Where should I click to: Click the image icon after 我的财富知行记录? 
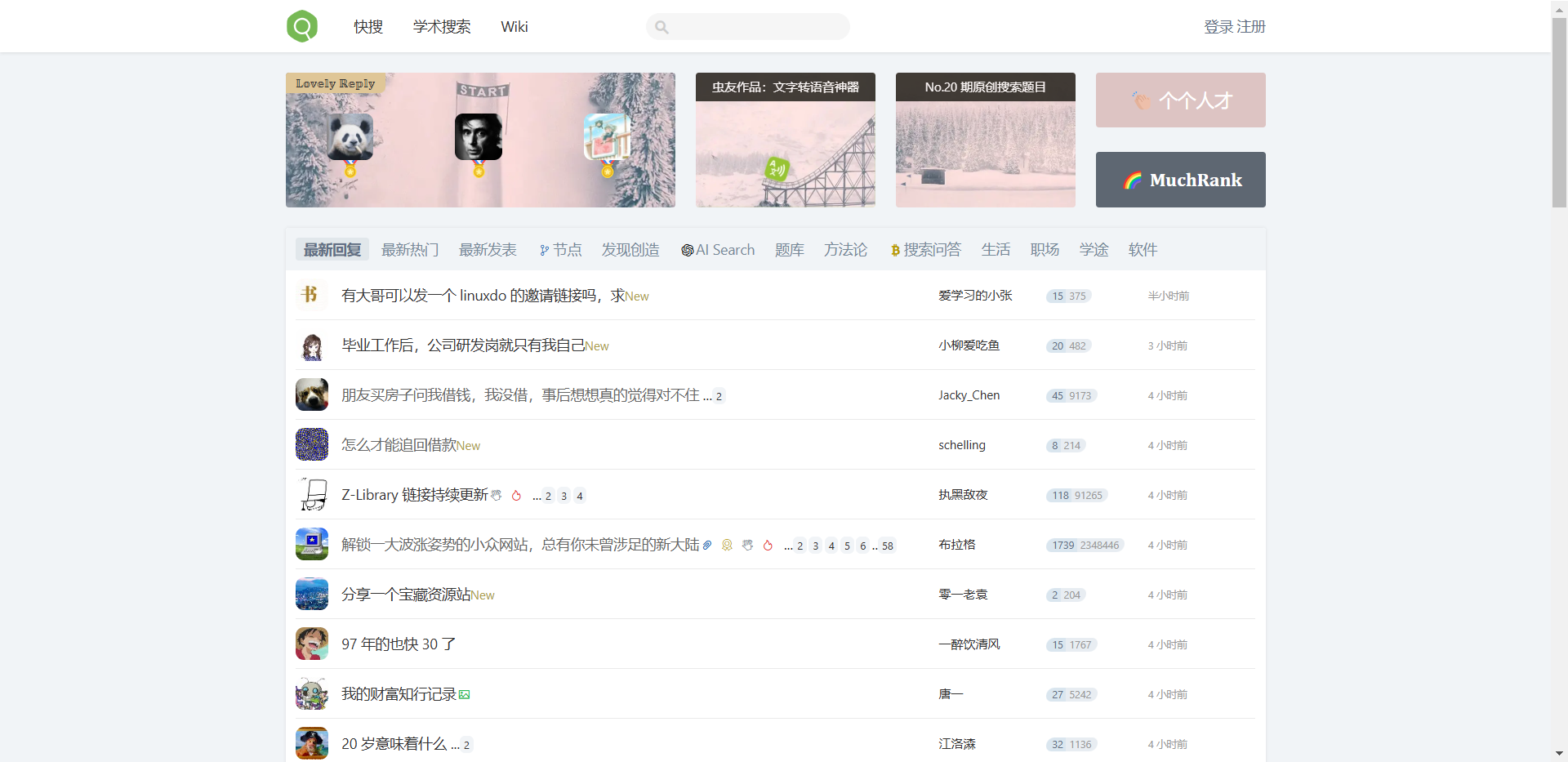click(464, 694)
